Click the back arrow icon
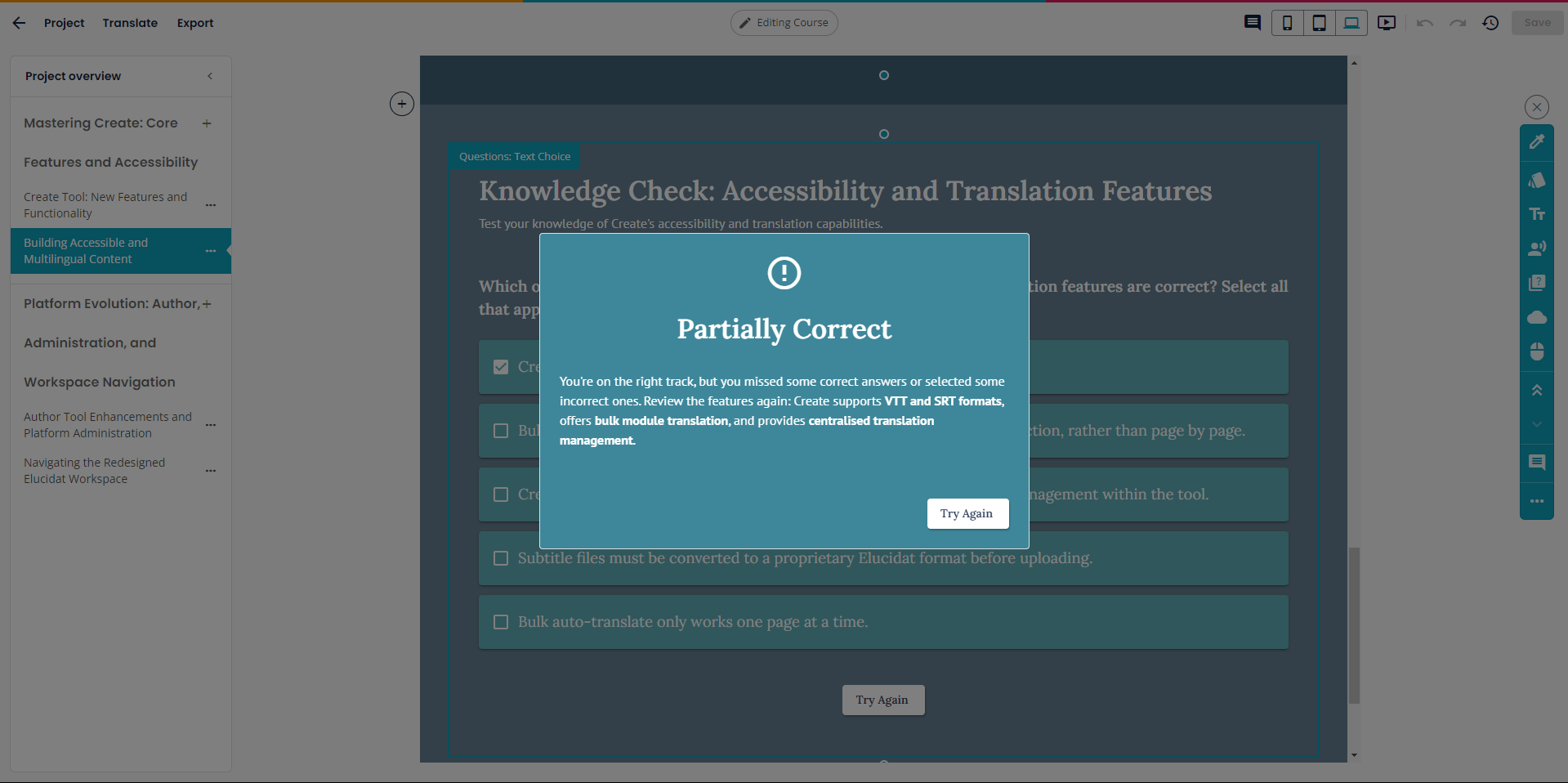The image size is (1568, 783). 19,23
